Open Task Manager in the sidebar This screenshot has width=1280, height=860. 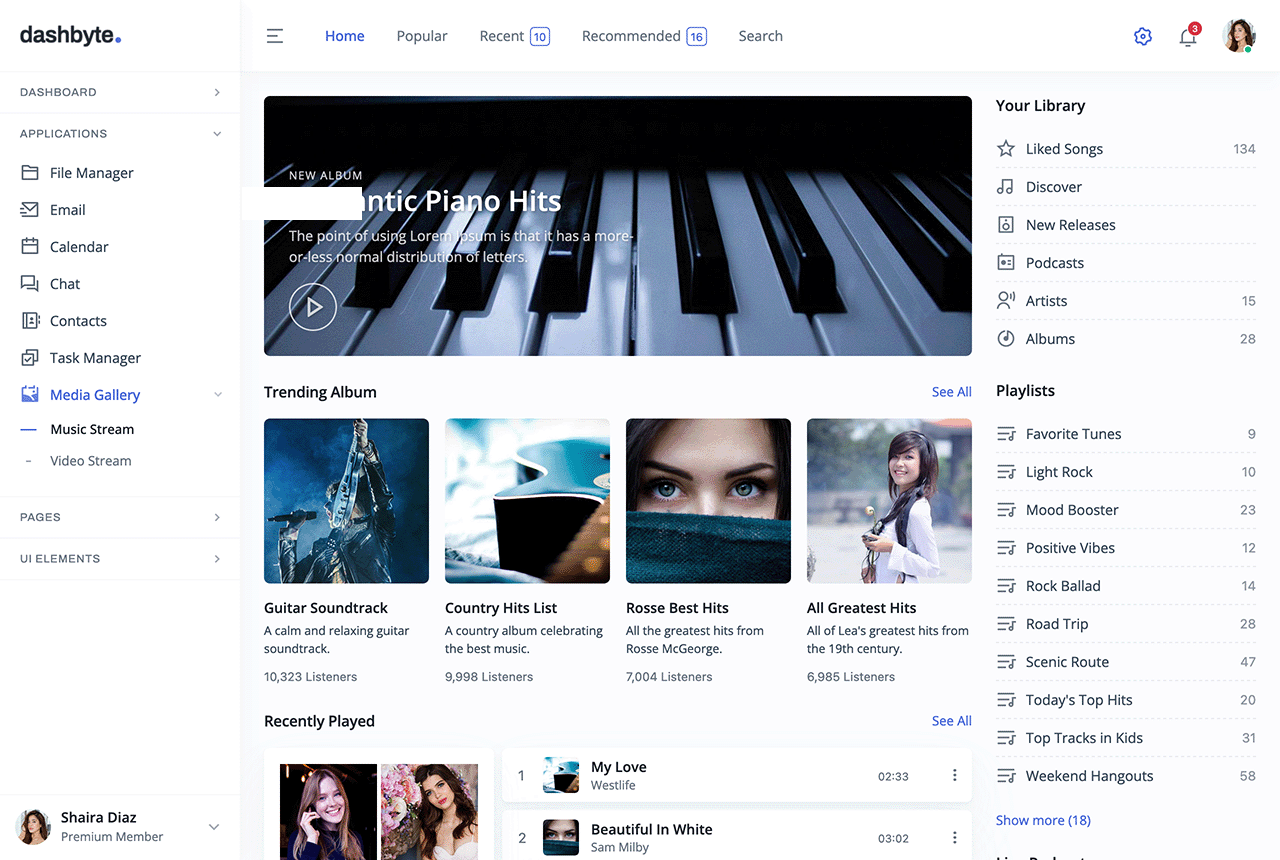click(x=95, y=358)
